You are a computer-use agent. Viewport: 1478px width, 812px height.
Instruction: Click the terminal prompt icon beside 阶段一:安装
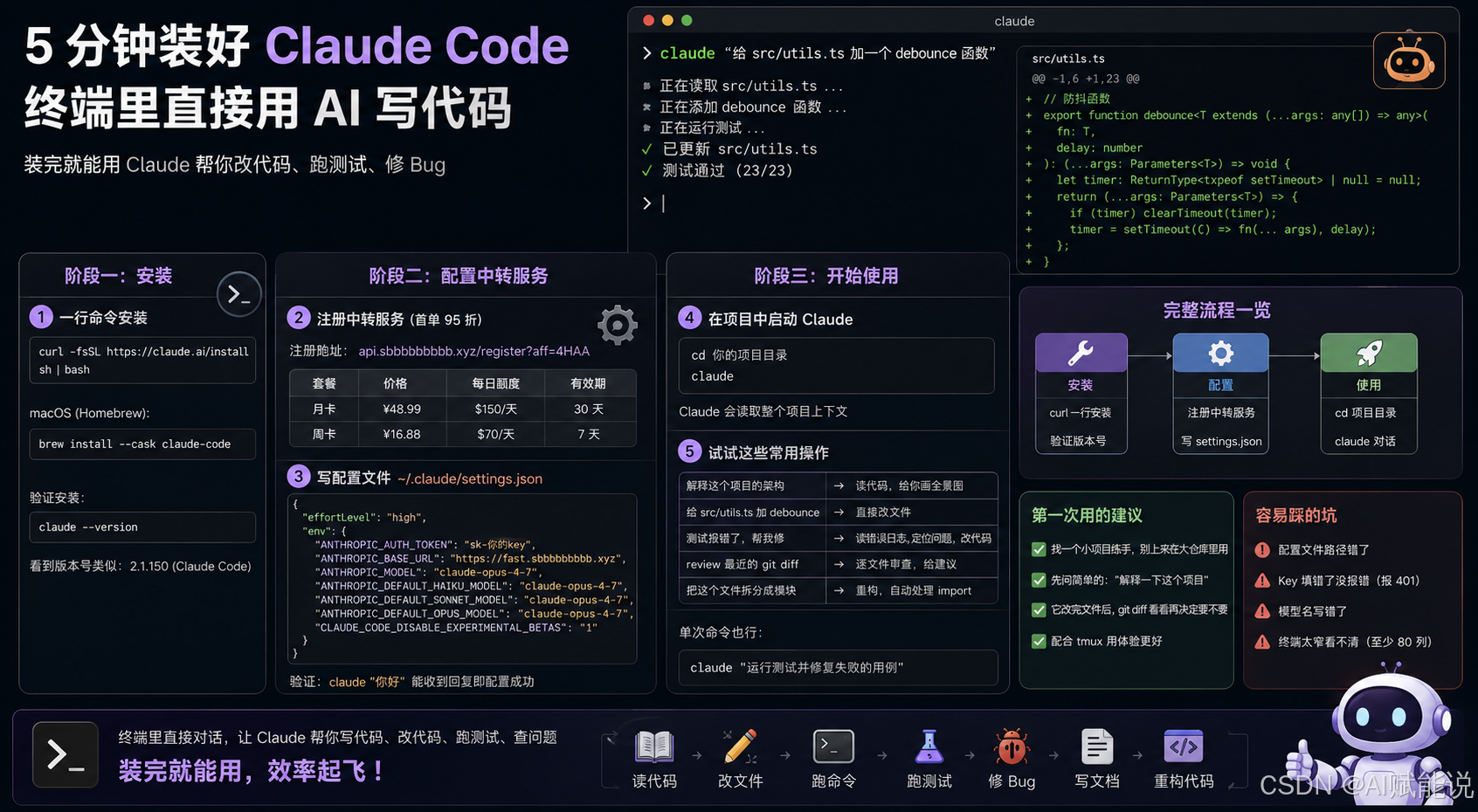(238, 294)
